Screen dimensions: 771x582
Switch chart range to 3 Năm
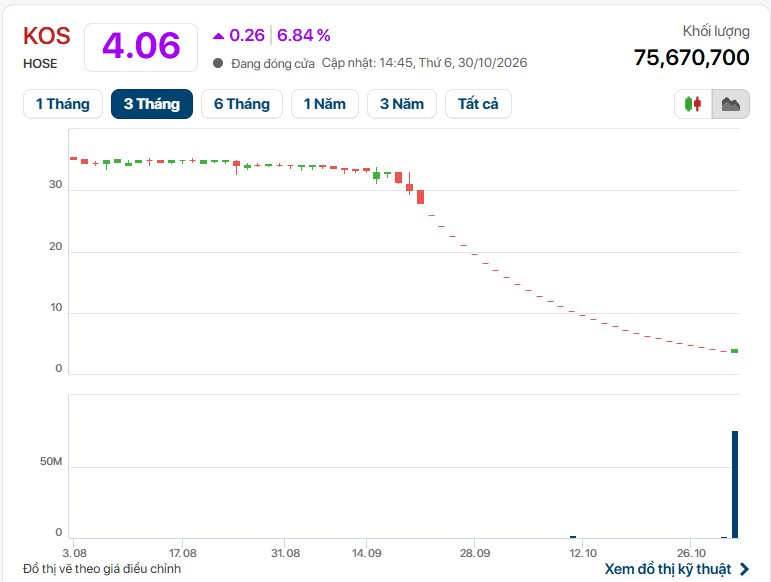402,104
